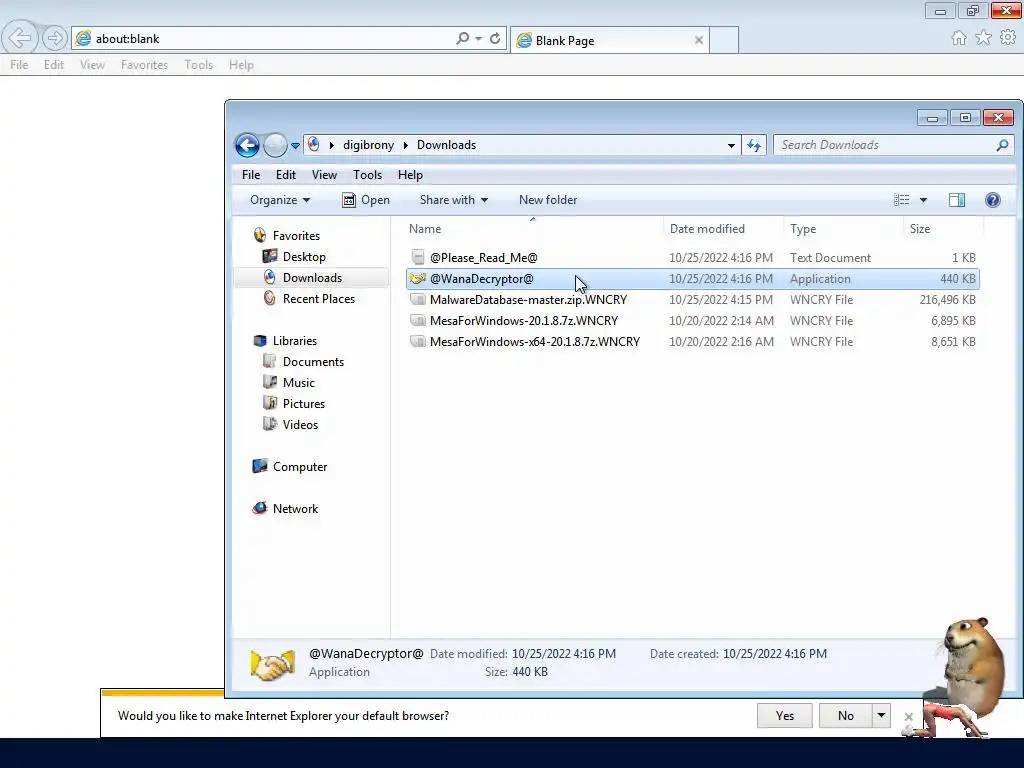Screen dimensions: 1024x768
Task: Open the Documents library
Action: [x=313, y=362]
